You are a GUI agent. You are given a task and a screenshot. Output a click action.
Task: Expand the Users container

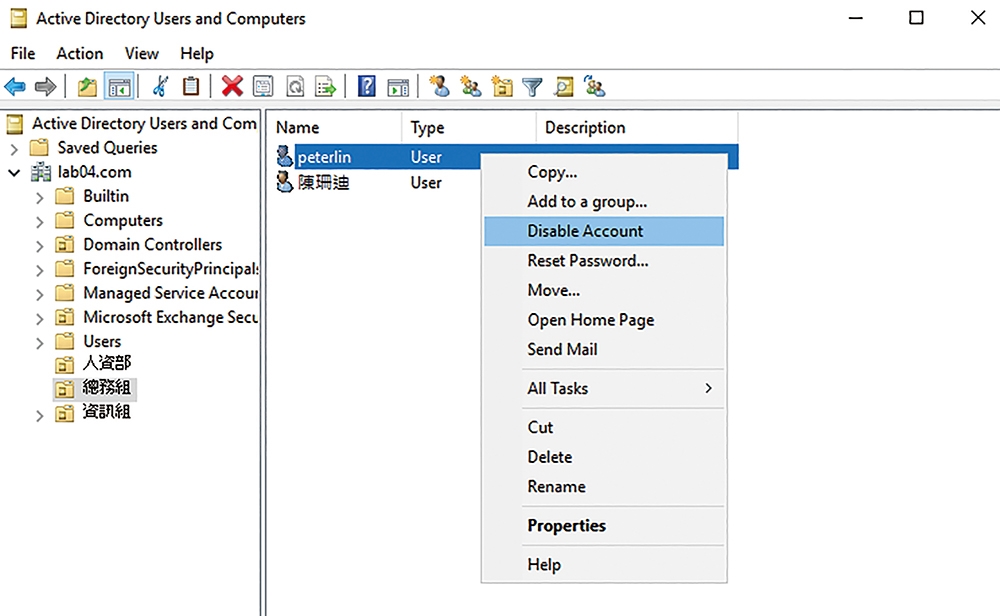click(40, 343)
